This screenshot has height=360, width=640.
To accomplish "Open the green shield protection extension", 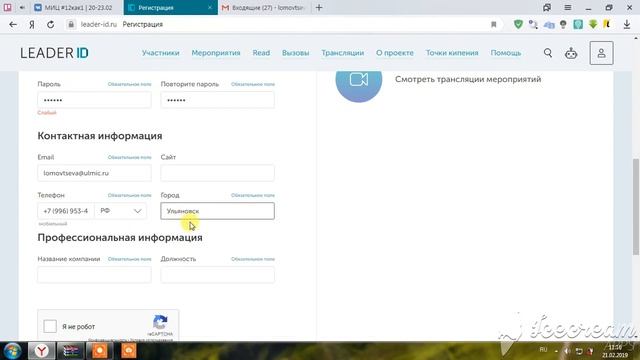I will pyautogui.click(x=518, y=24).
